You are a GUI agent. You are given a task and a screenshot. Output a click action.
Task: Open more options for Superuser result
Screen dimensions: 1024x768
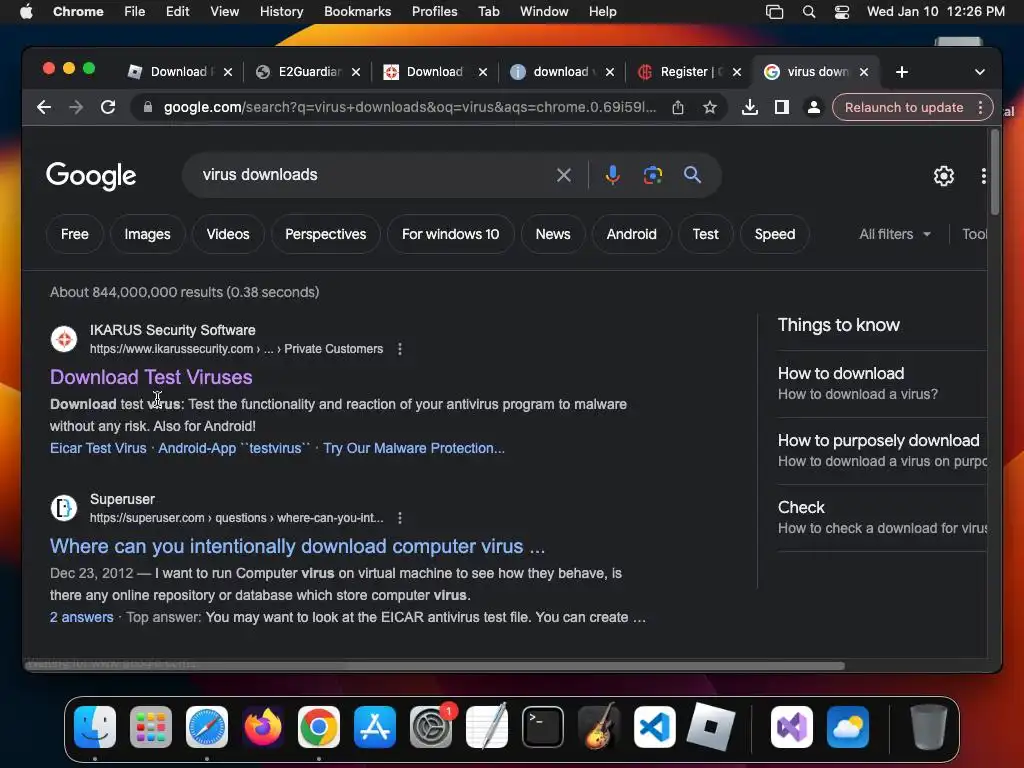pyautogui.click(x=400, y=518)
